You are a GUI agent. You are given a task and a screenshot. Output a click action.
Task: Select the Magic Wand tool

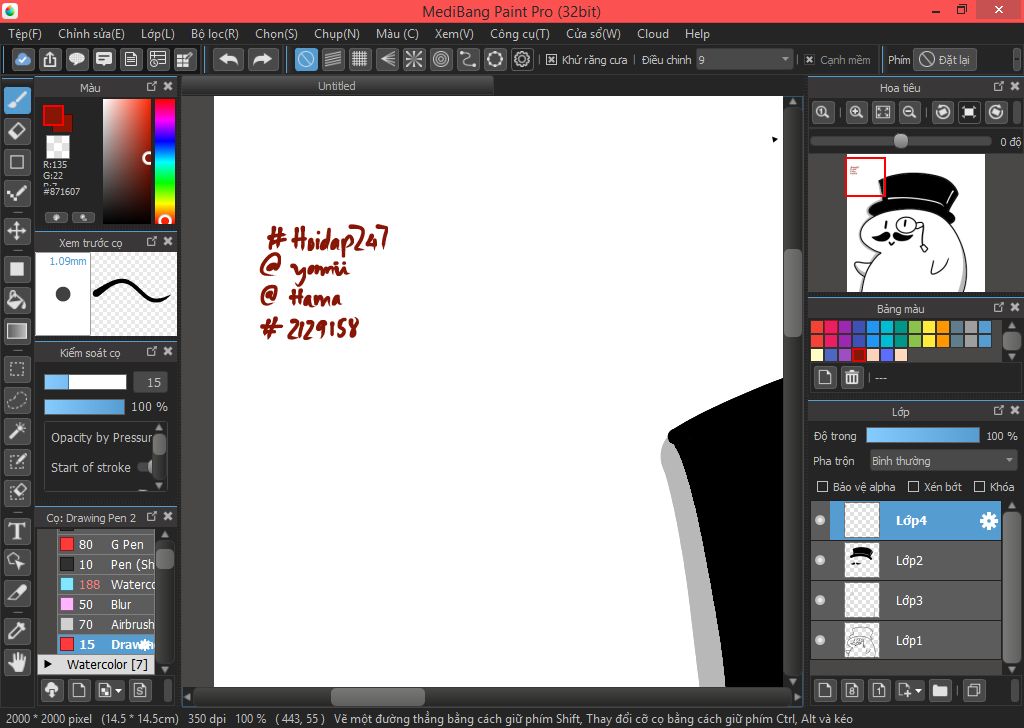pyautogui.click(x=17, y=430)
